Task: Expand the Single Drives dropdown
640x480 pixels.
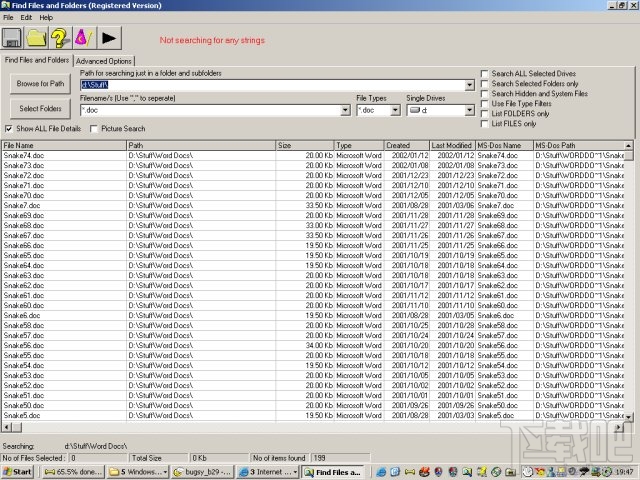Action: [x=470, y=110]
